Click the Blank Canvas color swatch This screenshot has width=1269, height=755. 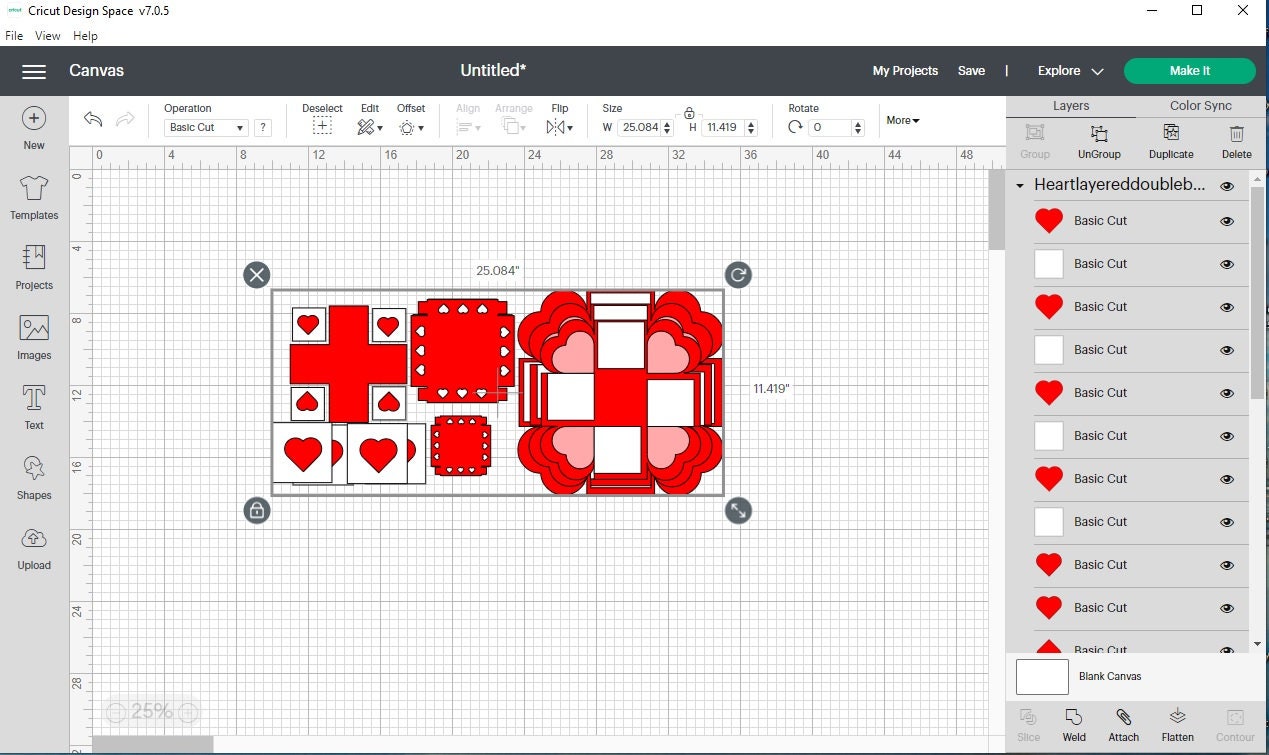(x=1042, y=677)
